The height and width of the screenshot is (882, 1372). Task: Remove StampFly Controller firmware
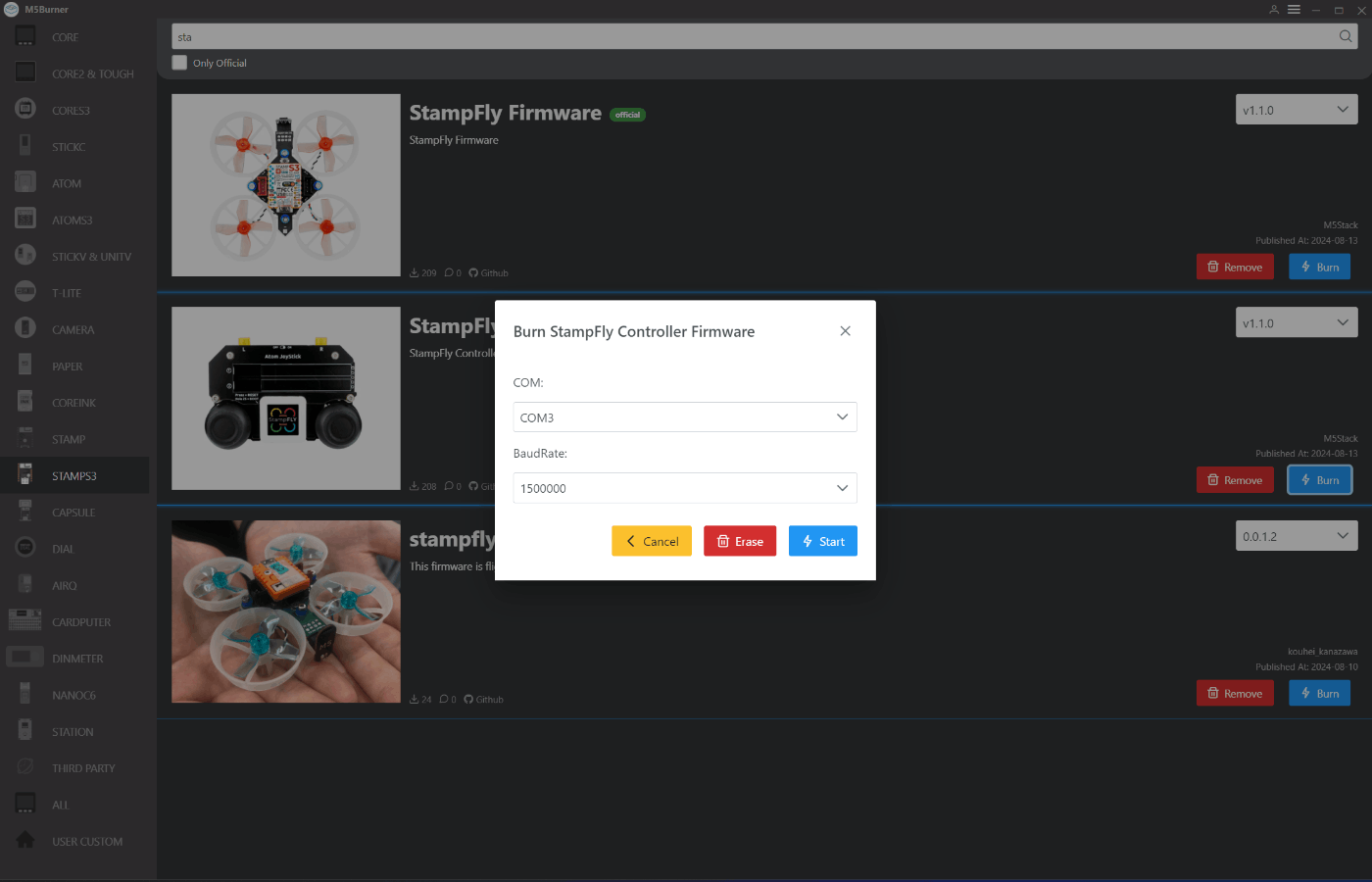tap(1235, 480)
